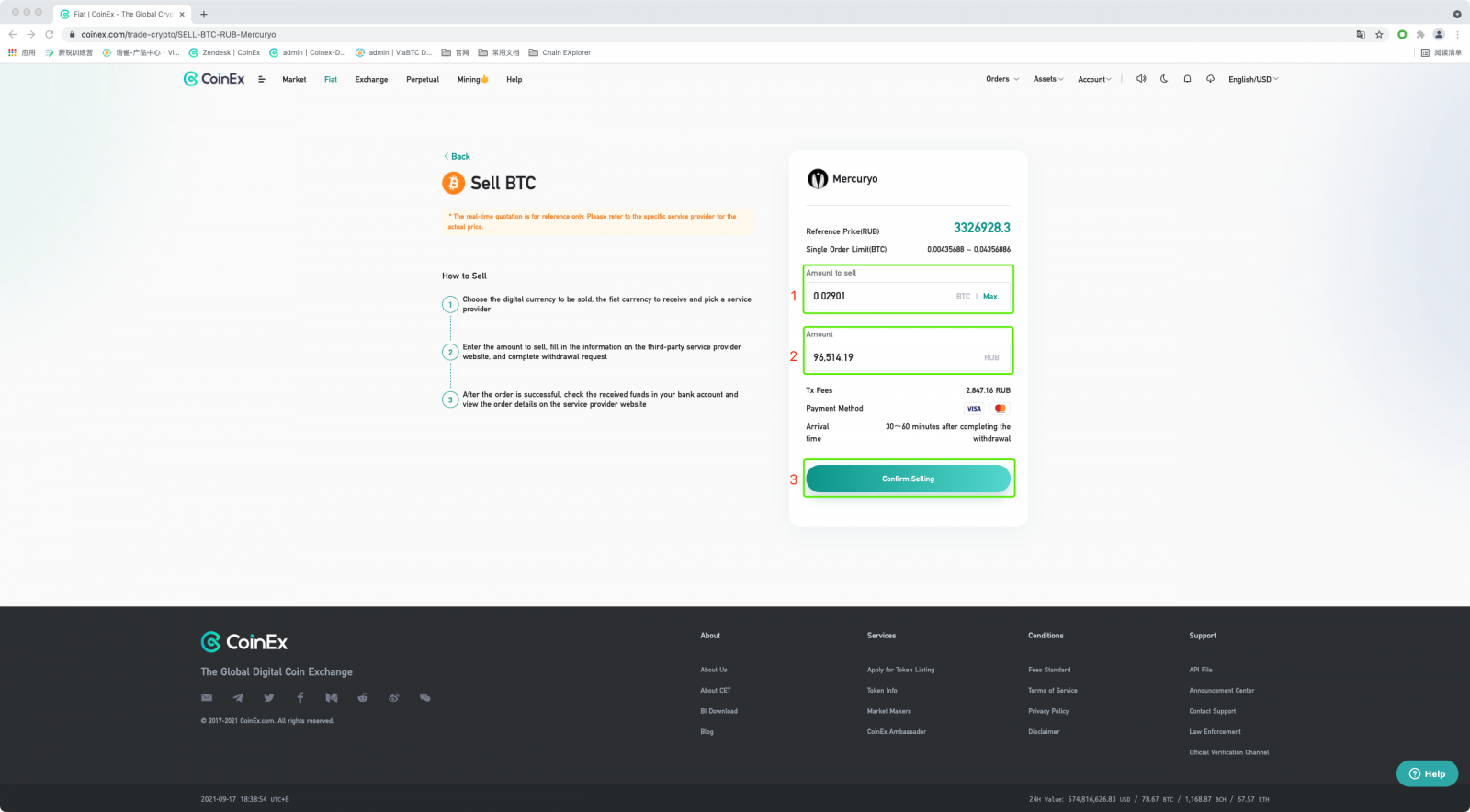Open notifications via the bell icon
The width and height of the screenshot is (1470, 812).
tap(1187, 79)
